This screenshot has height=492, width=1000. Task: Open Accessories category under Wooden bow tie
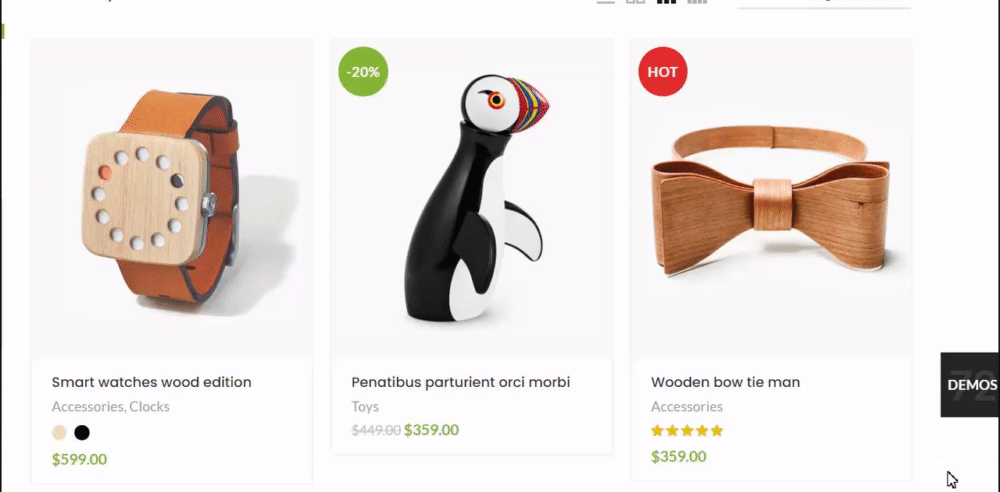[687, 406]
